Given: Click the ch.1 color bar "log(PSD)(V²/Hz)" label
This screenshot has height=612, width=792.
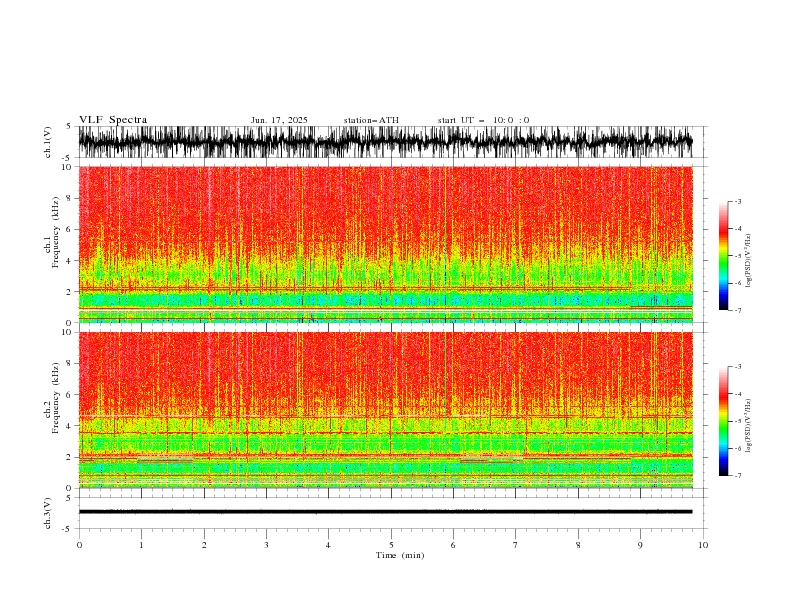Looking at the screenshot, I should point(749,261).
